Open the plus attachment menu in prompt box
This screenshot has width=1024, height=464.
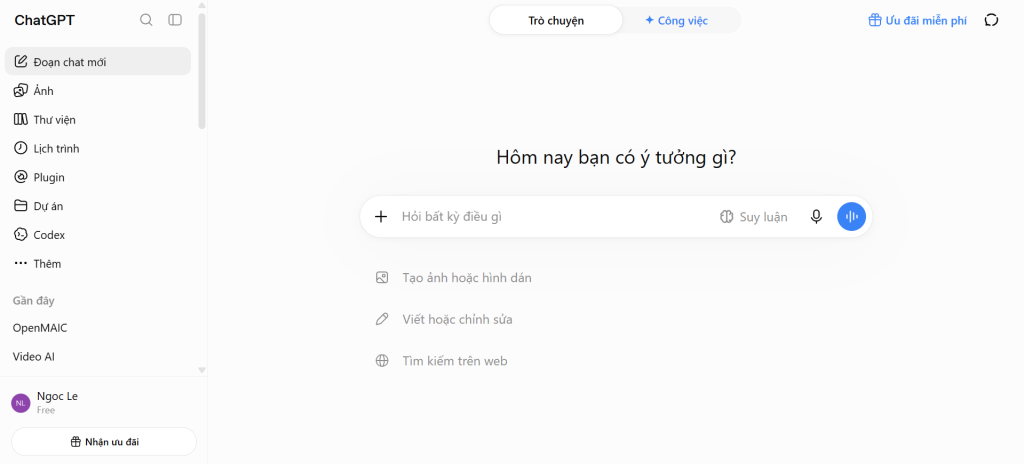[x=381, y=216]
